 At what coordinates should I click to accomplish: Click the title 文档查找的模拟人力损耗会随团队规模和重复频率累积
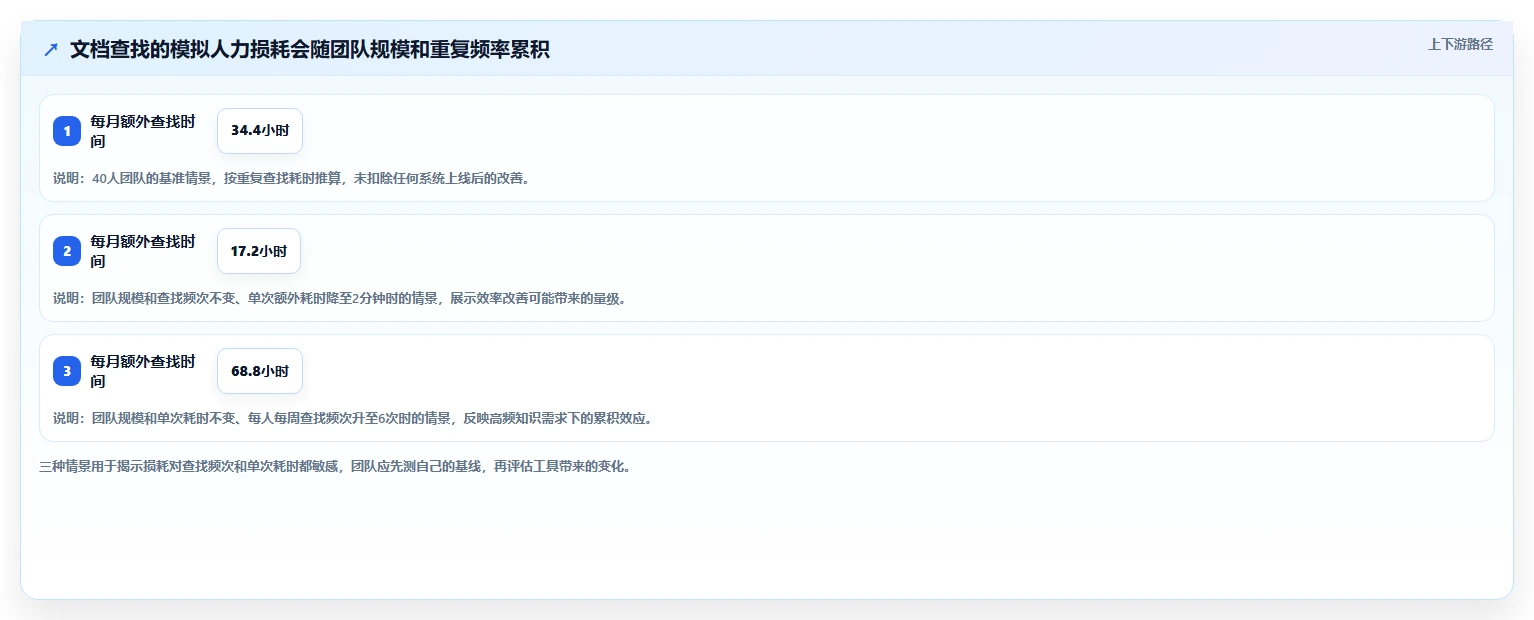pyautogui.click(x=310, y=49)
